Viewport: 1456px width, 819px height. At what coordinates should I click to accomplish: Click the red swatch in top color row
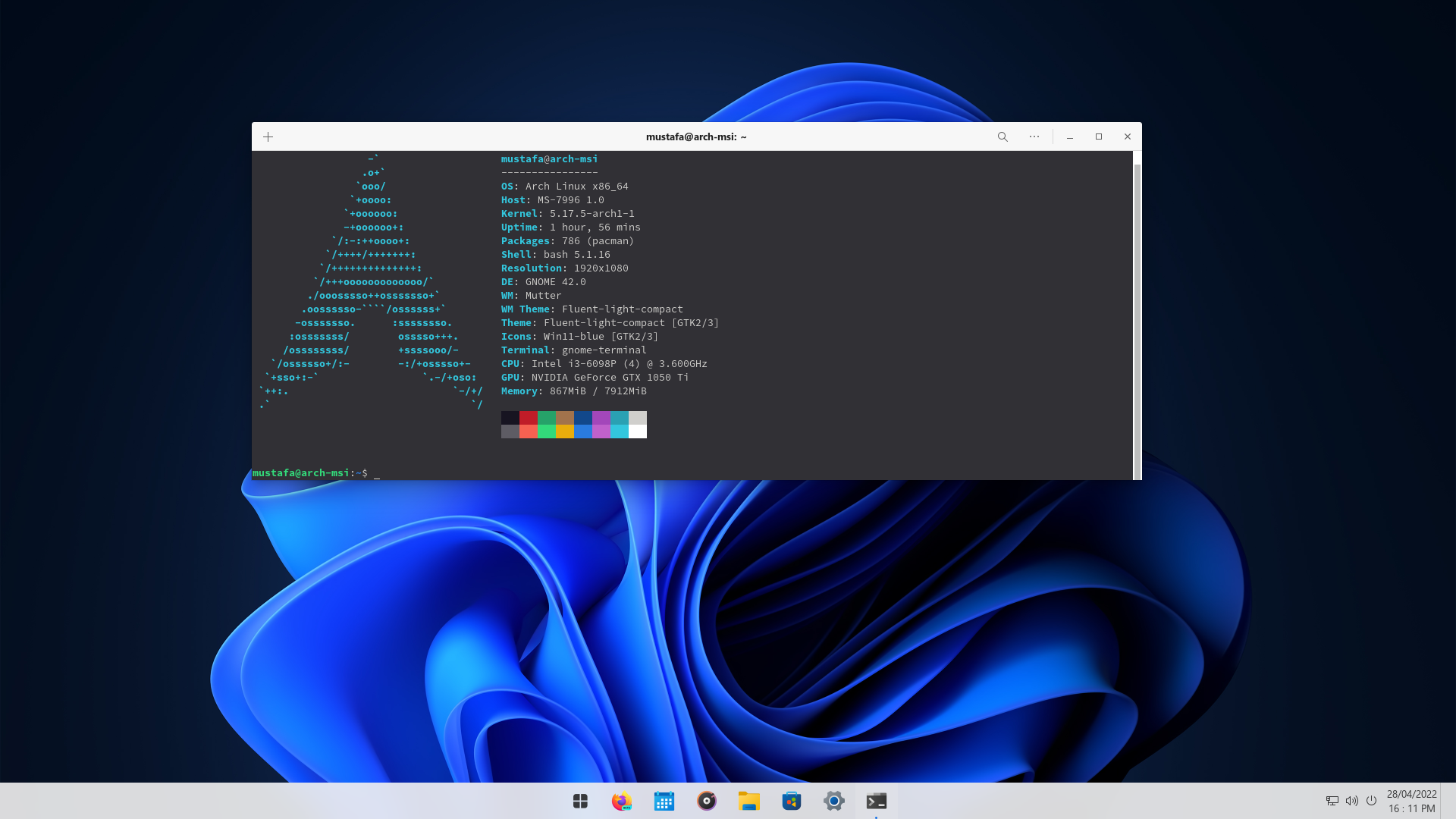[529, 418]
